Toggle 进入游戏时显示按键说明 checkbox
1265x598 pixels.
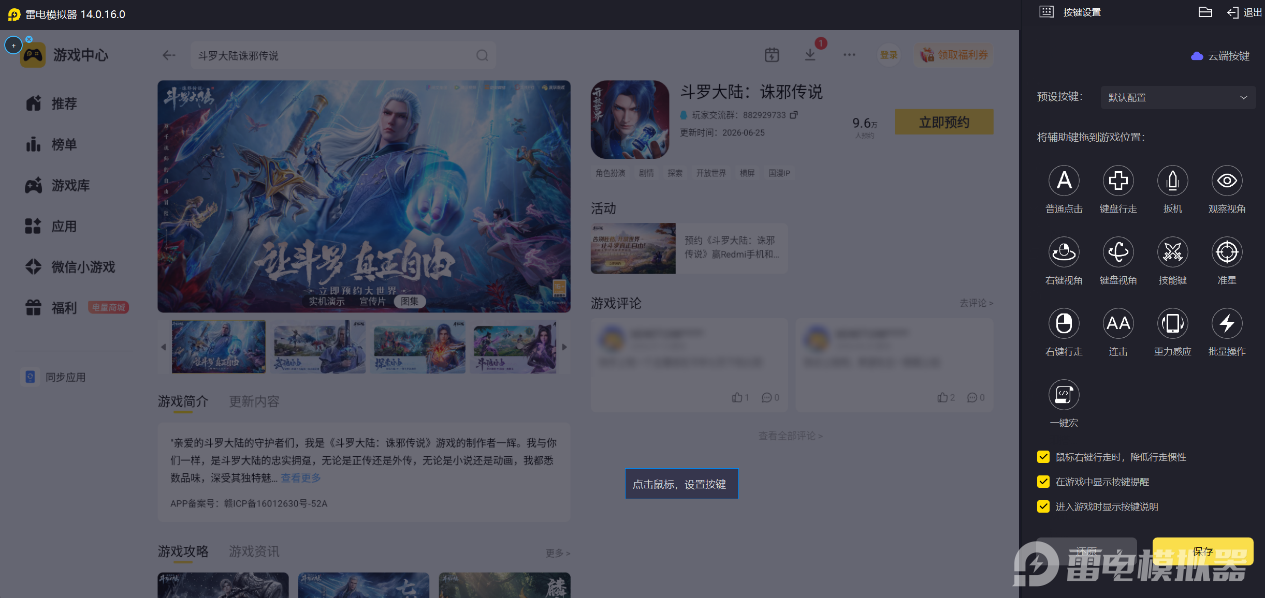pos(1043,507)
